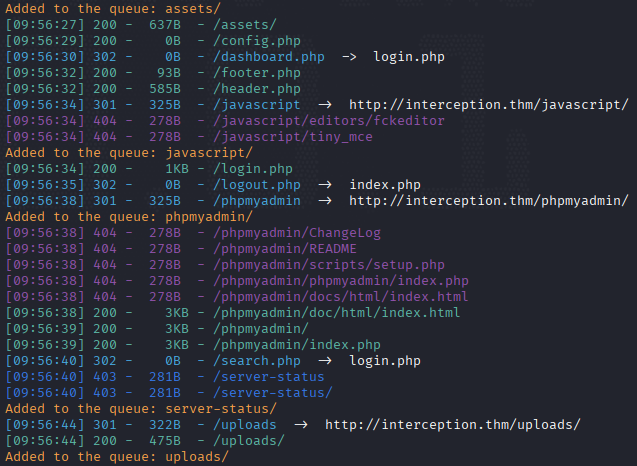Click /phpmyadmin/doc/html/index.html path
This screenshot has height=466, width=637.
(337, 313)
